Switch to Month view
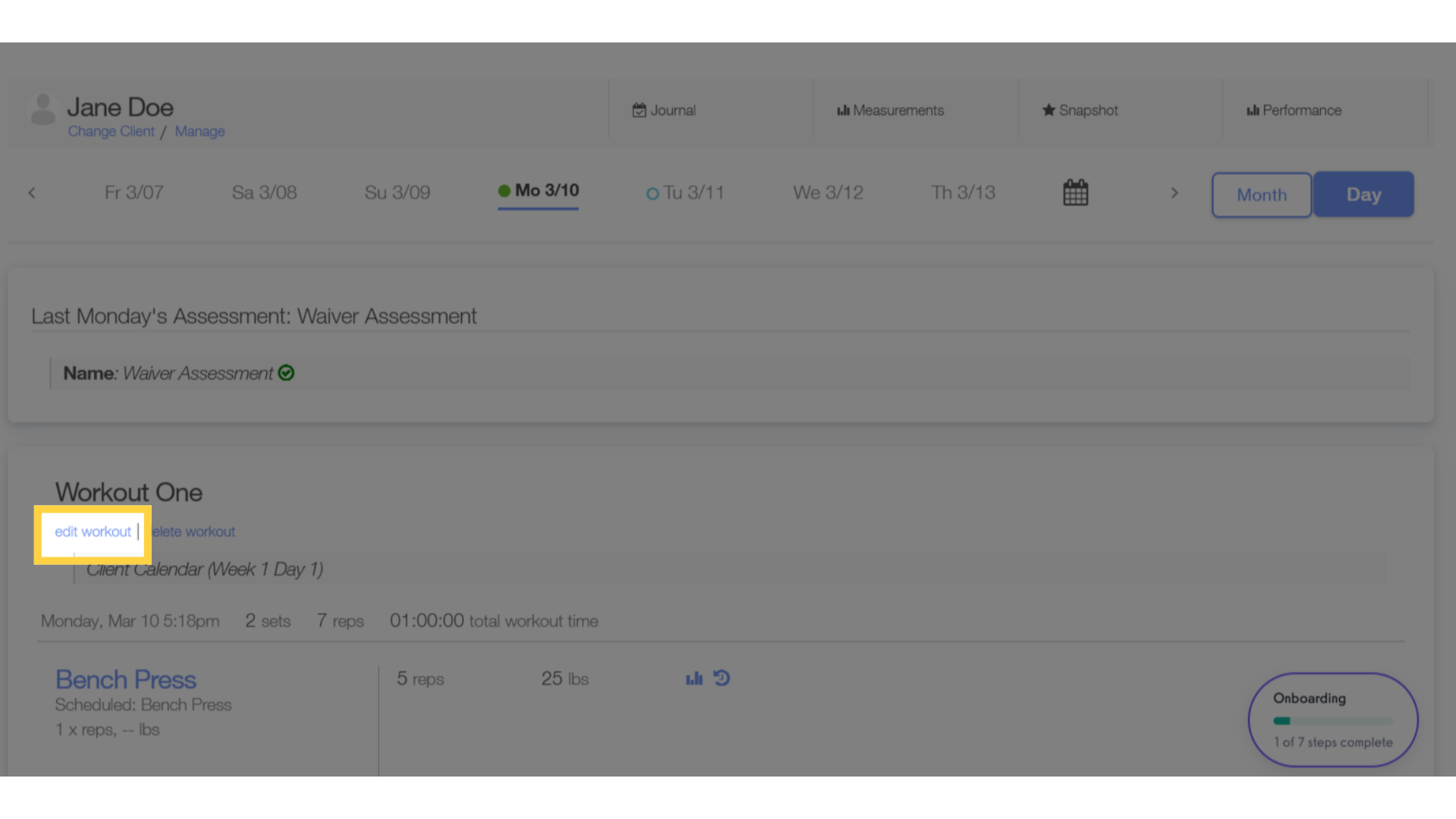Screen dimensions: 1456x819 1261,195
